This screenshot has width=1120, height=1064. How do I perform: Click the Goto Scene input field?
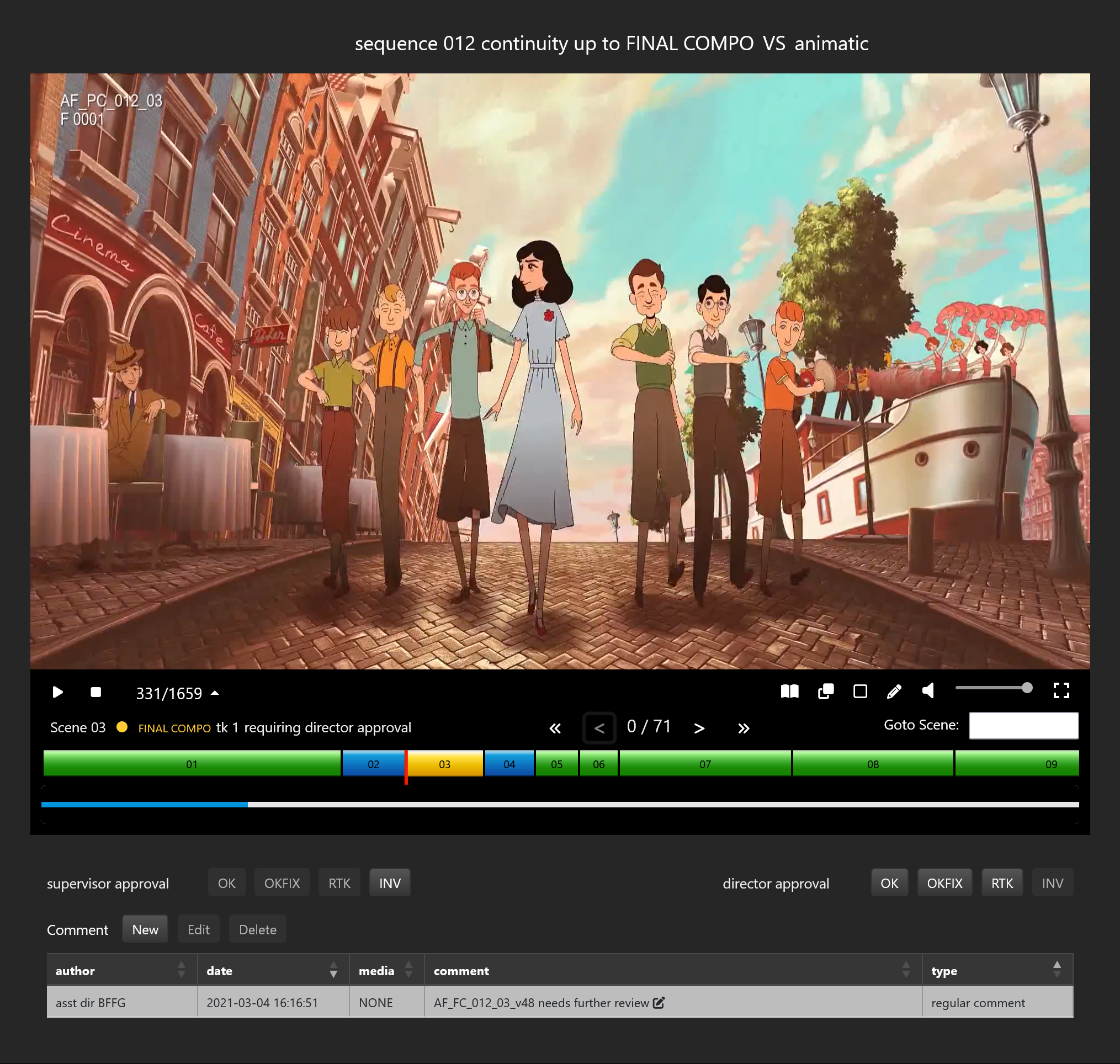(1023, 725)
